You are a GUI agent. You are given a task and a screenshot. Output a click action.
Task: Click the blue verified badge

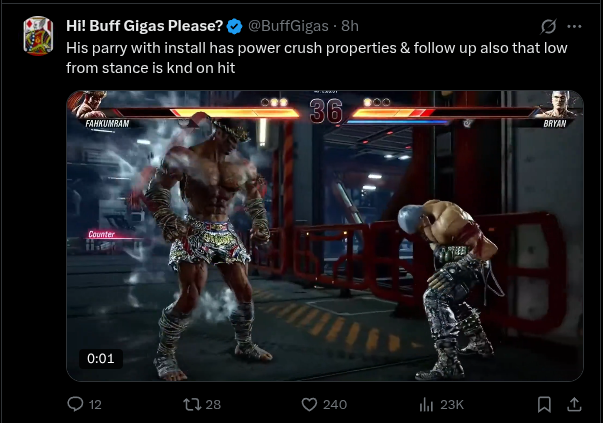235,26
